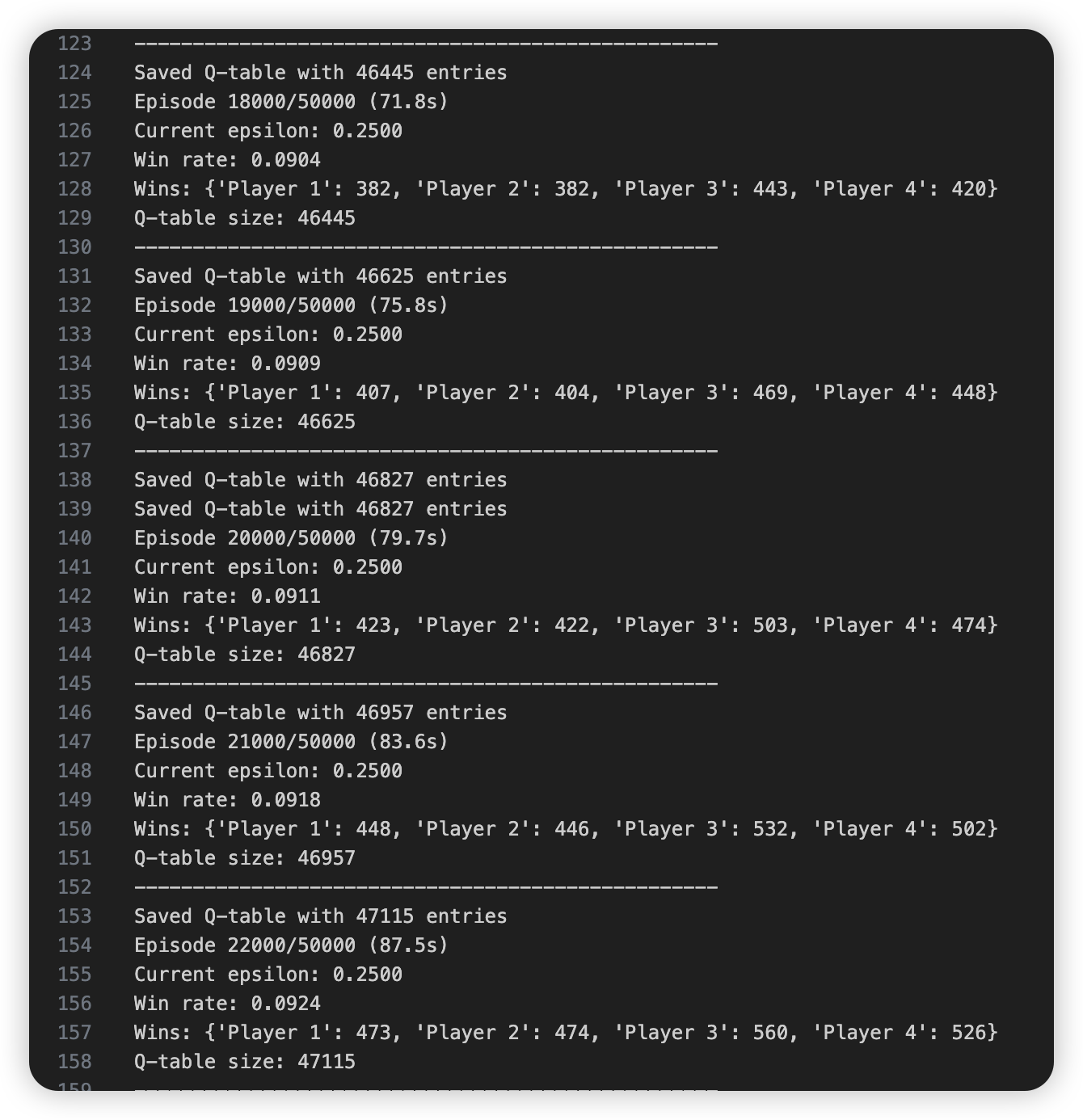
Task: Click the 'Win rate: 0.0918' text
Action: click(x=227, y=800)
